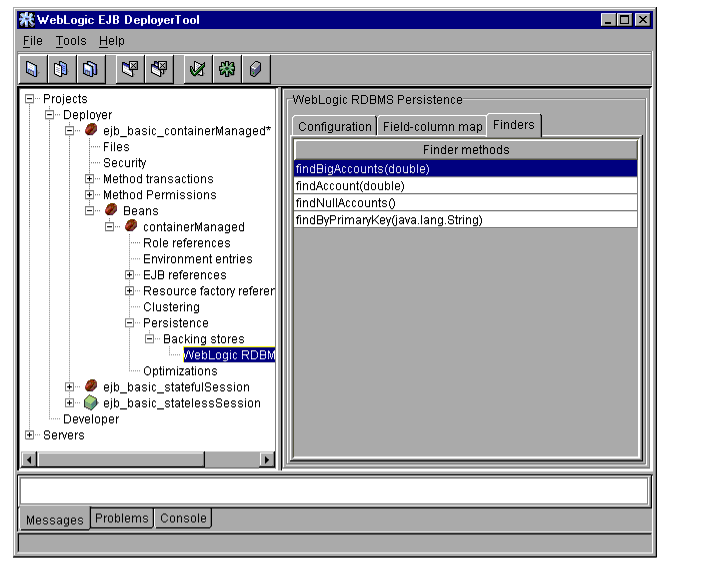Open the Tools menu
This screenshot has width=713, height=573.
coord(71,41)
